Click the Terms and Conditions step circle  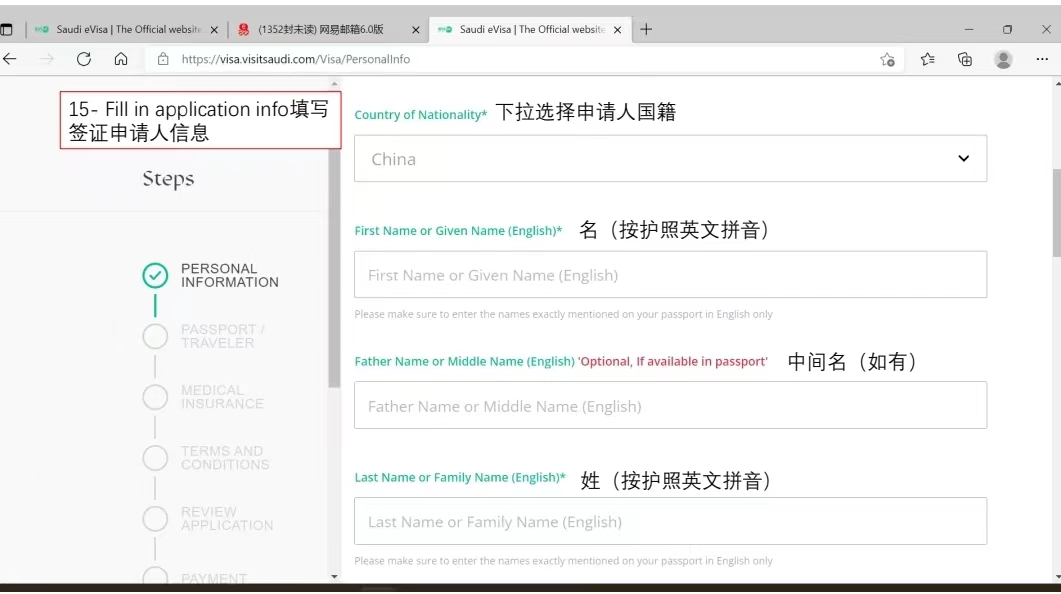pos(155,458)
